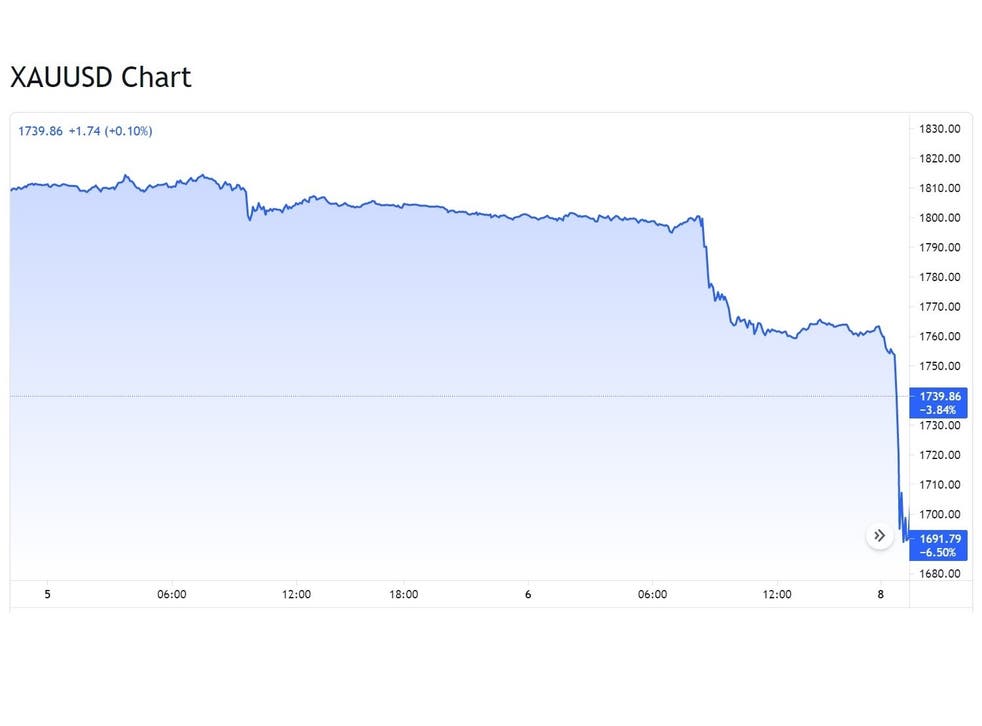The width and height of the screenshot is (982, 726).
Task: Click the 1739.86 +1.74 (+0.10%) legend text
Action: (x=85, y=131)
